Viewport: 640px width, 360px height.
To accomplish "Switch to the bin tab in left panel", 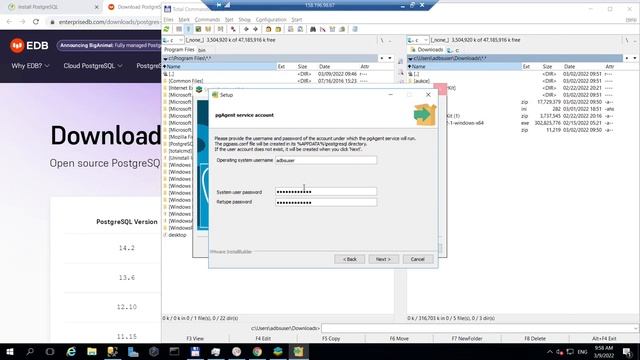I will click(x=202, y=50).
